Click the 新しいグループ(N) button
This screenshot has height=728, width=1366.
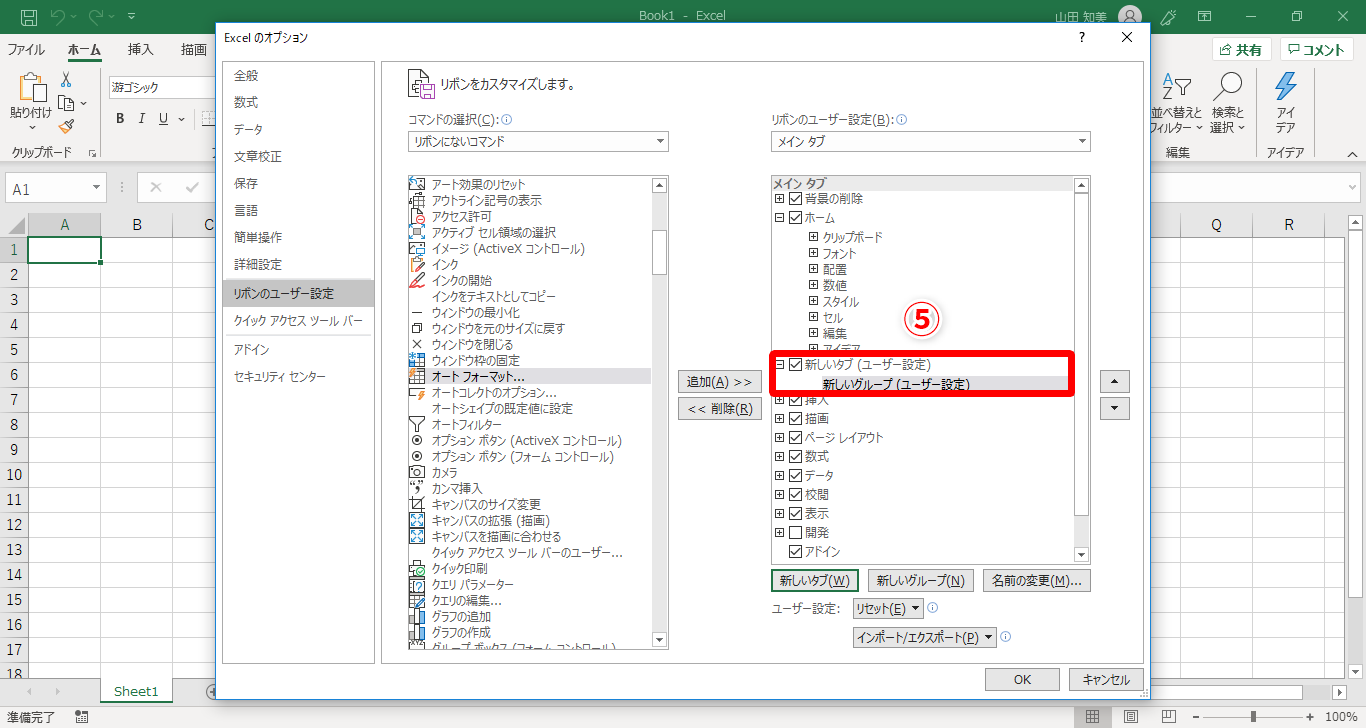(x=920, y=581)
